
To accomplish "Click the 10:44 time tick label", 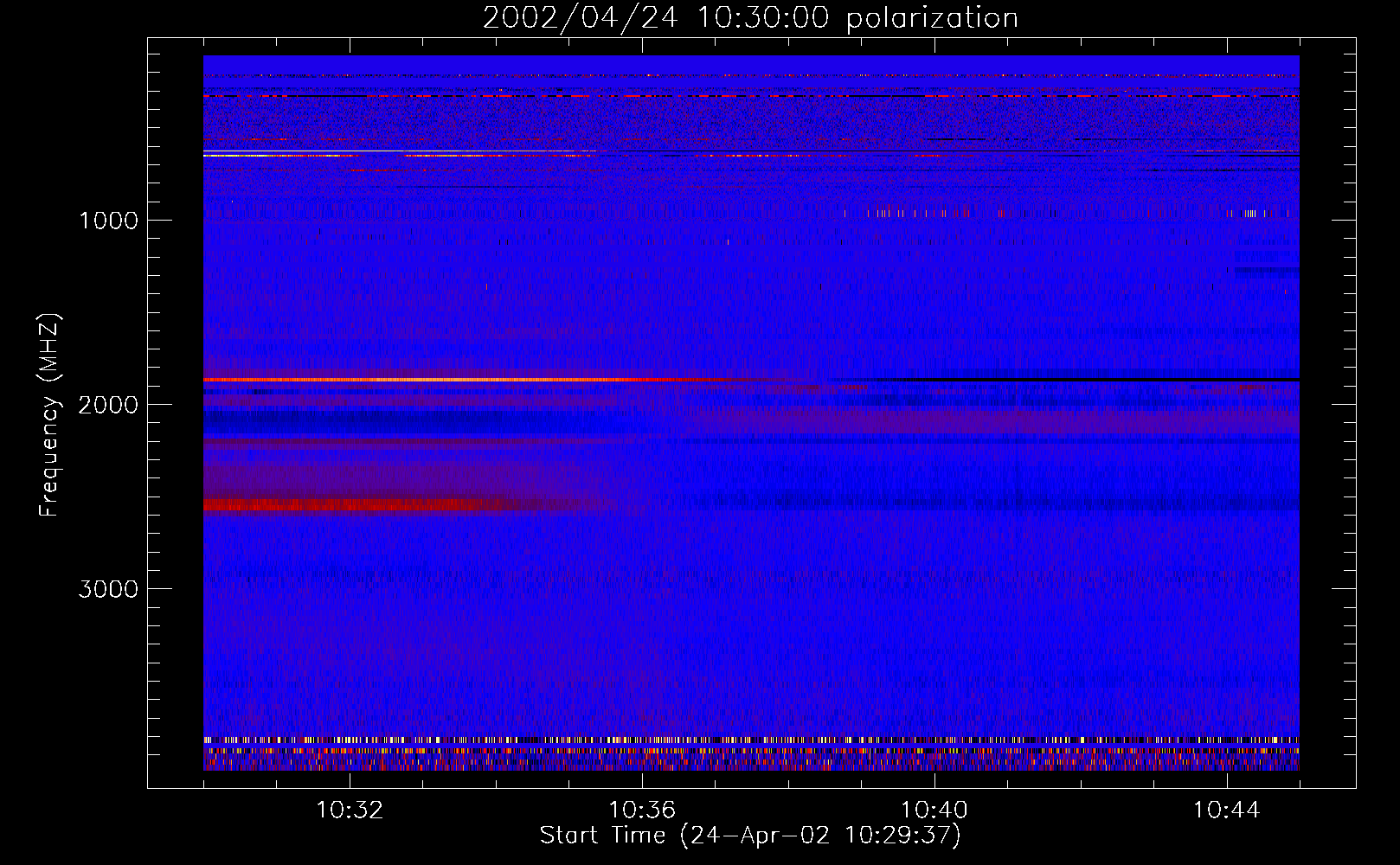I will click(x=1227, y=811).
